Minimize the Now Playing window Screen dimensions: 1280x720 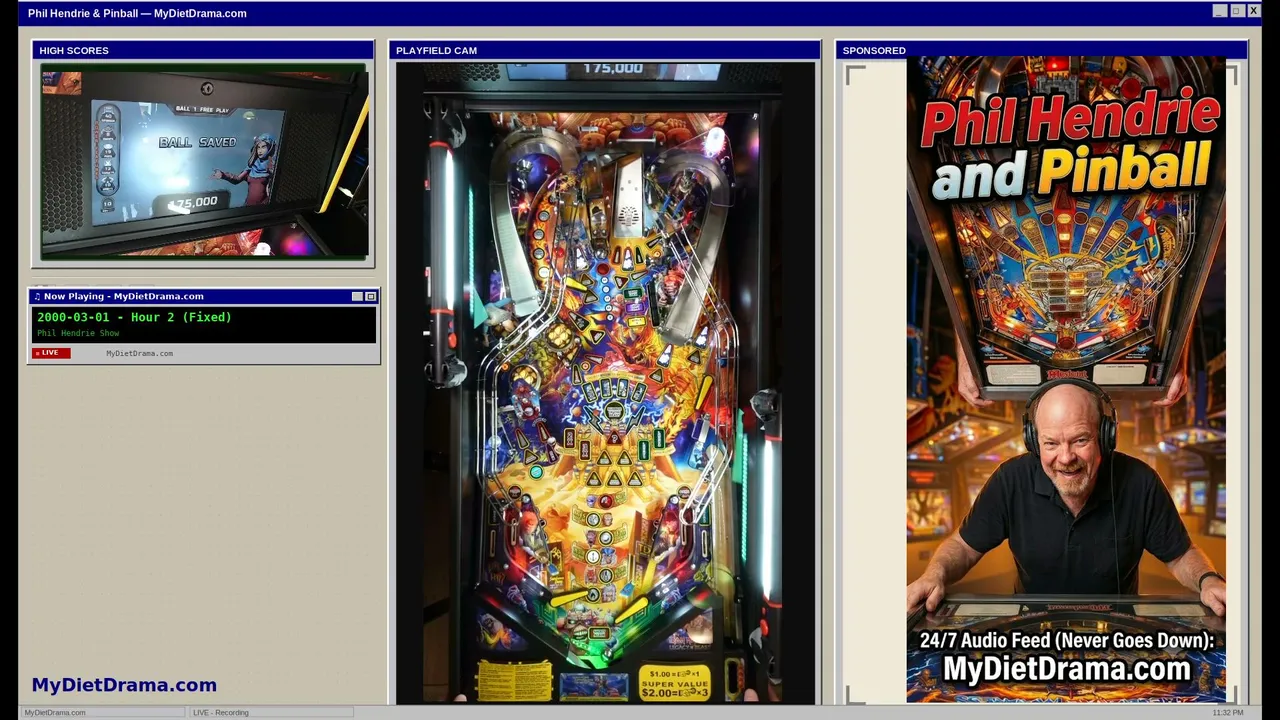point(357,297)
